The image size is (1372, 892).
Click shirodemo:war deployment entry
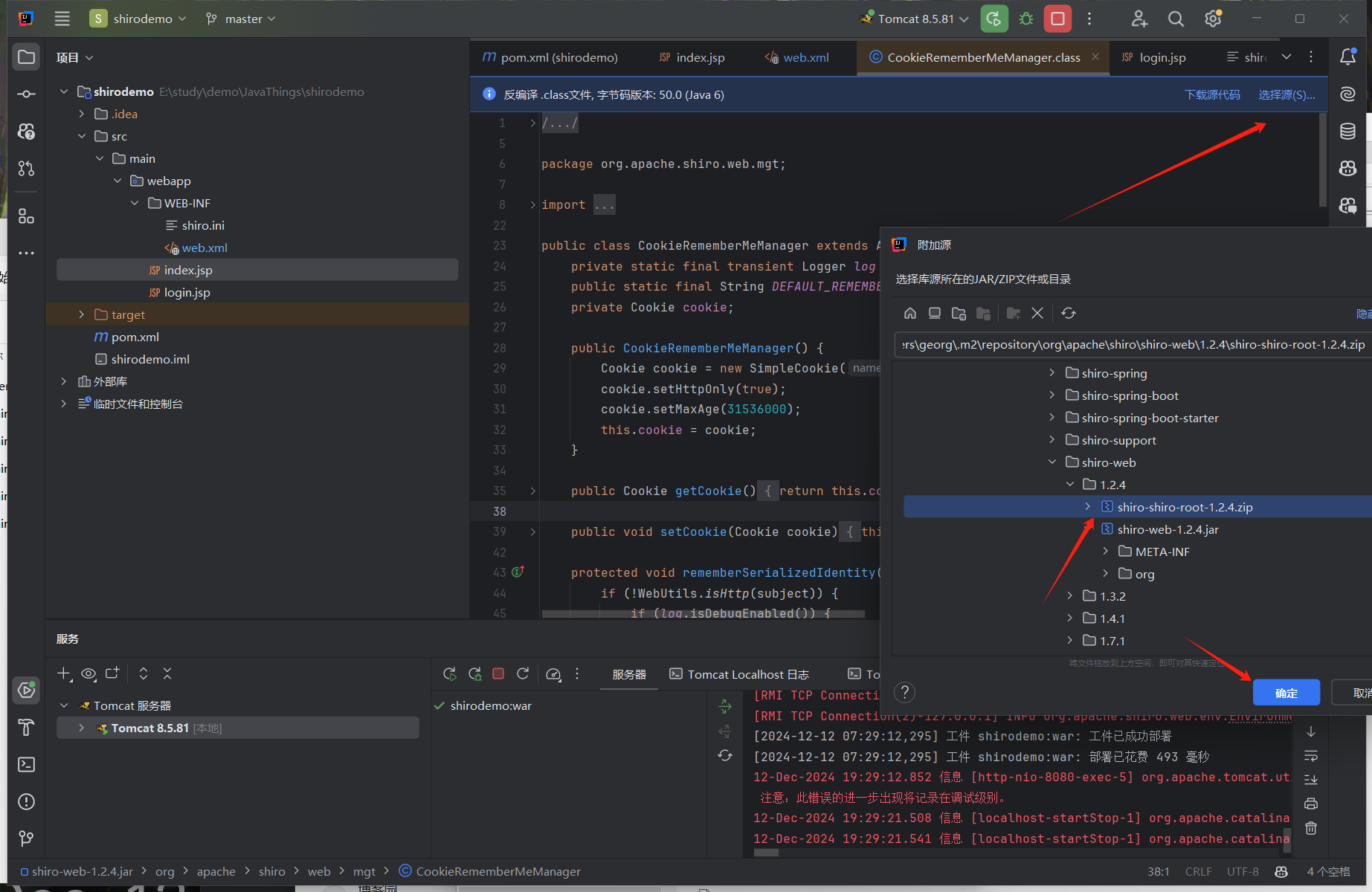click(x=491, y=705)
